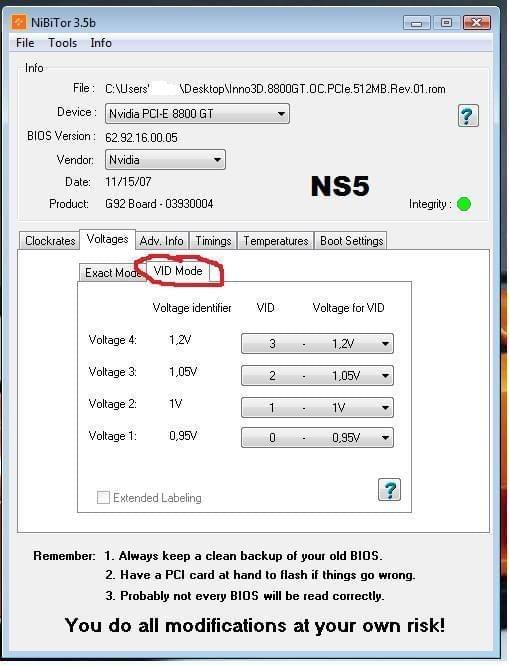
Task: Open the Temperatures tab
Action: coord(276,241)
